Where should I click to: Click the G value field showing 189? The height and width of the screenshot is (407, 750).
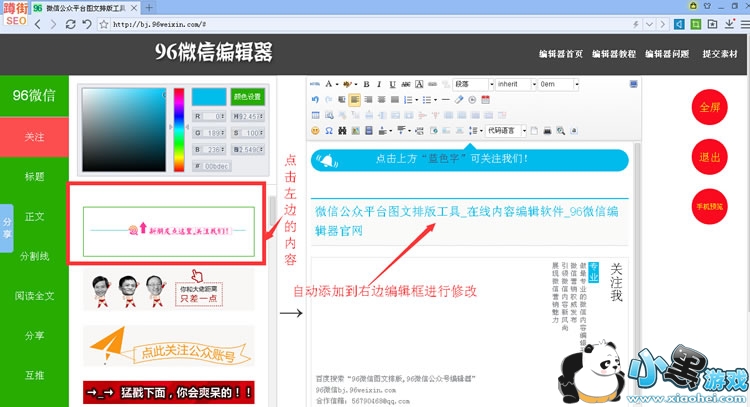pyautogui.click(x=209, y=133)
